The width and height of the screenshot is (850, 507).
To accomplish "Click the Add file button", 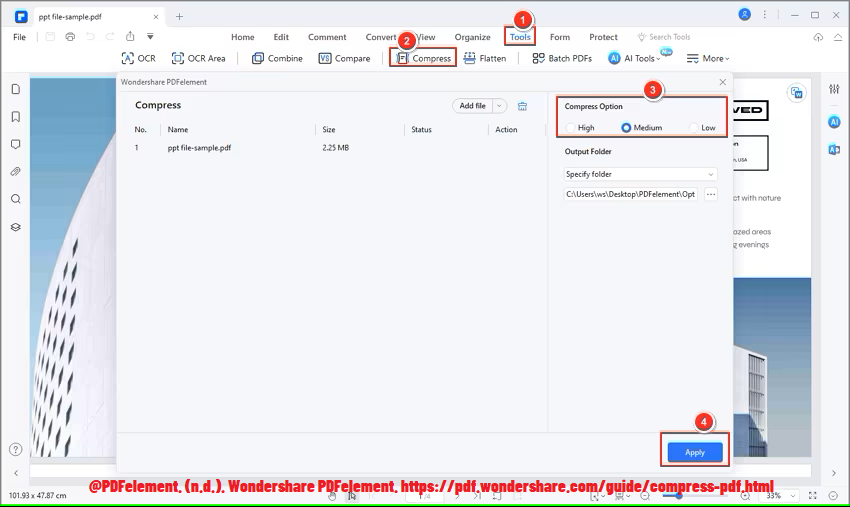I will (x=472, y=106).
